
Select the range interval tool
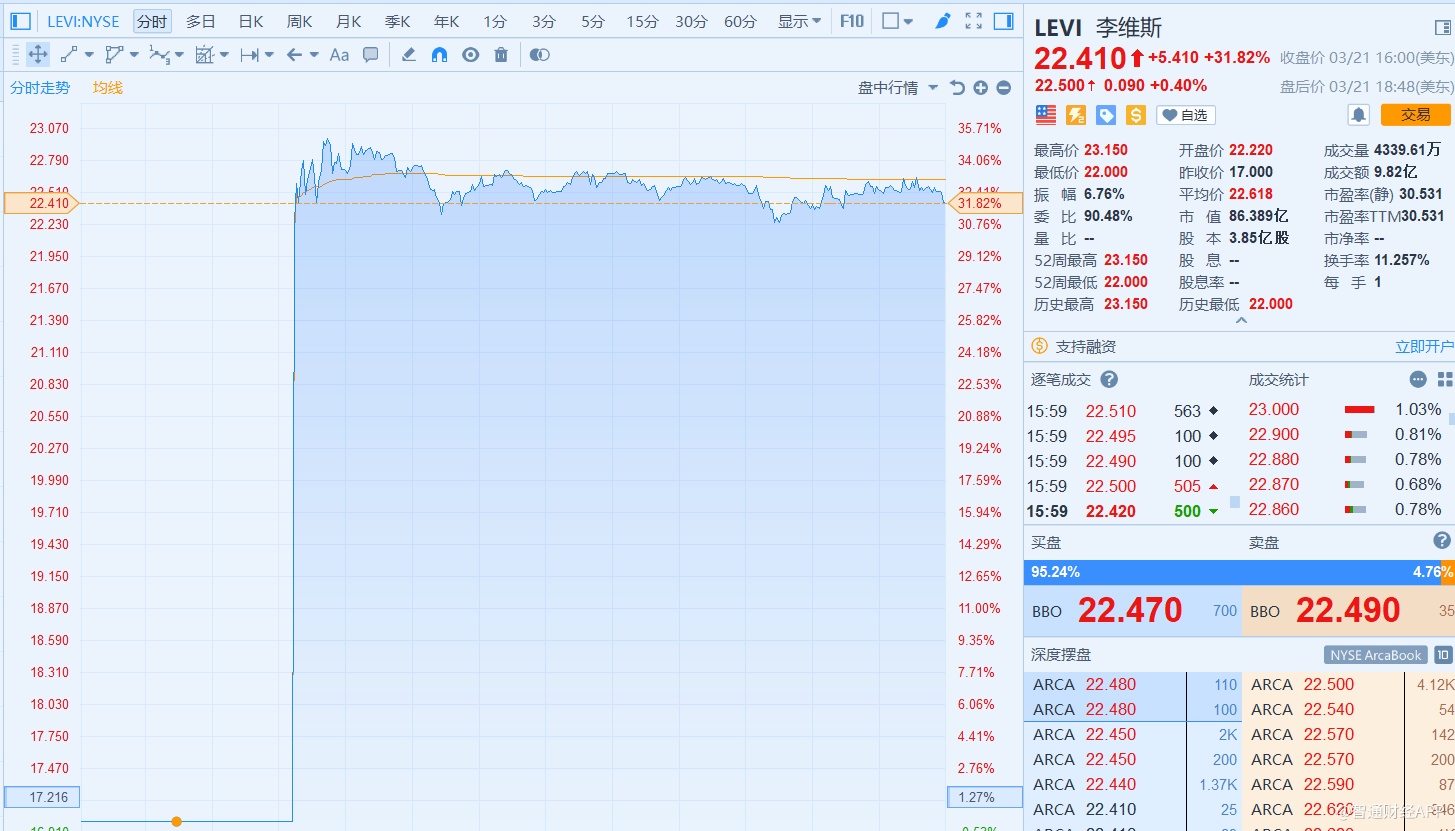(x=250, y=55)
